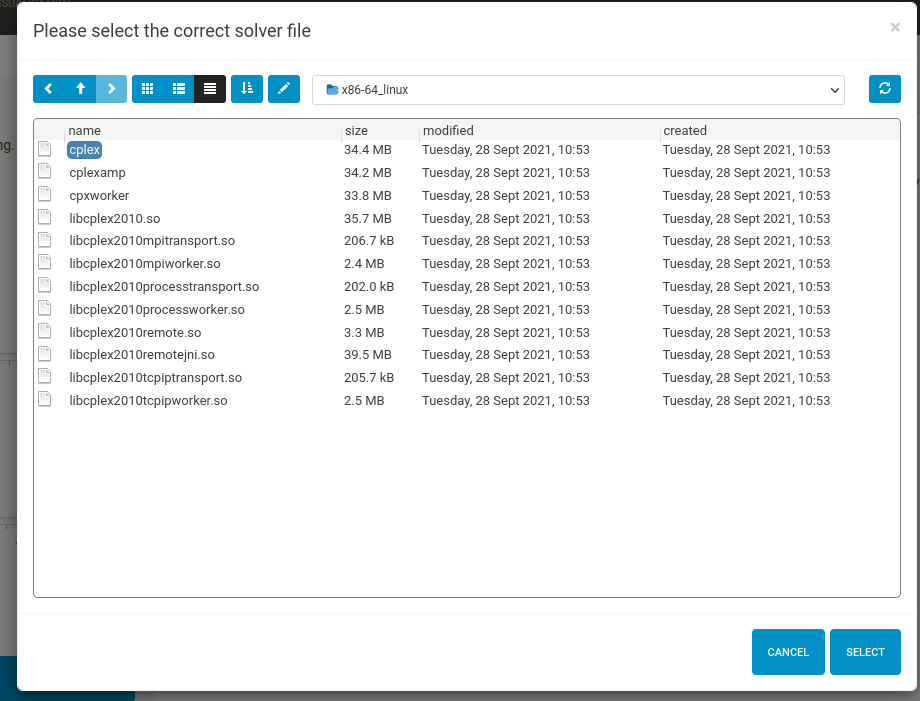Select libcplex2010tcpipworker.so
Screen dimensions: 920x701
pos(148,400)
